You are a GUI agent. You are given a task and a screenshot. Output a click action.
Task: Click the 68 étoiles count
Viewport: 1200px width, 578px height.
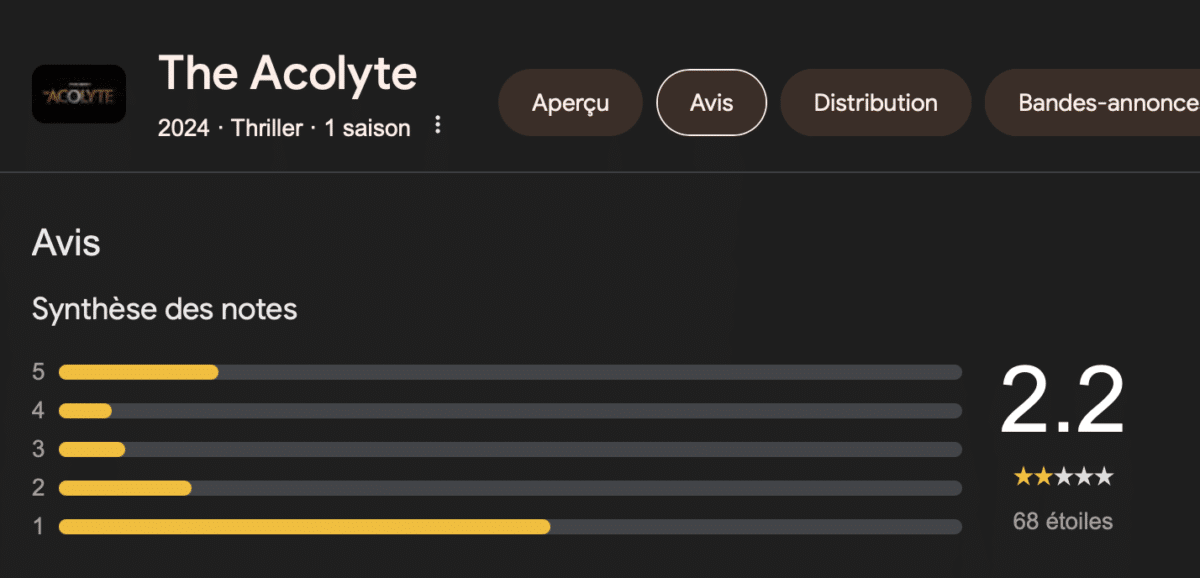(x=1063, y=521)
